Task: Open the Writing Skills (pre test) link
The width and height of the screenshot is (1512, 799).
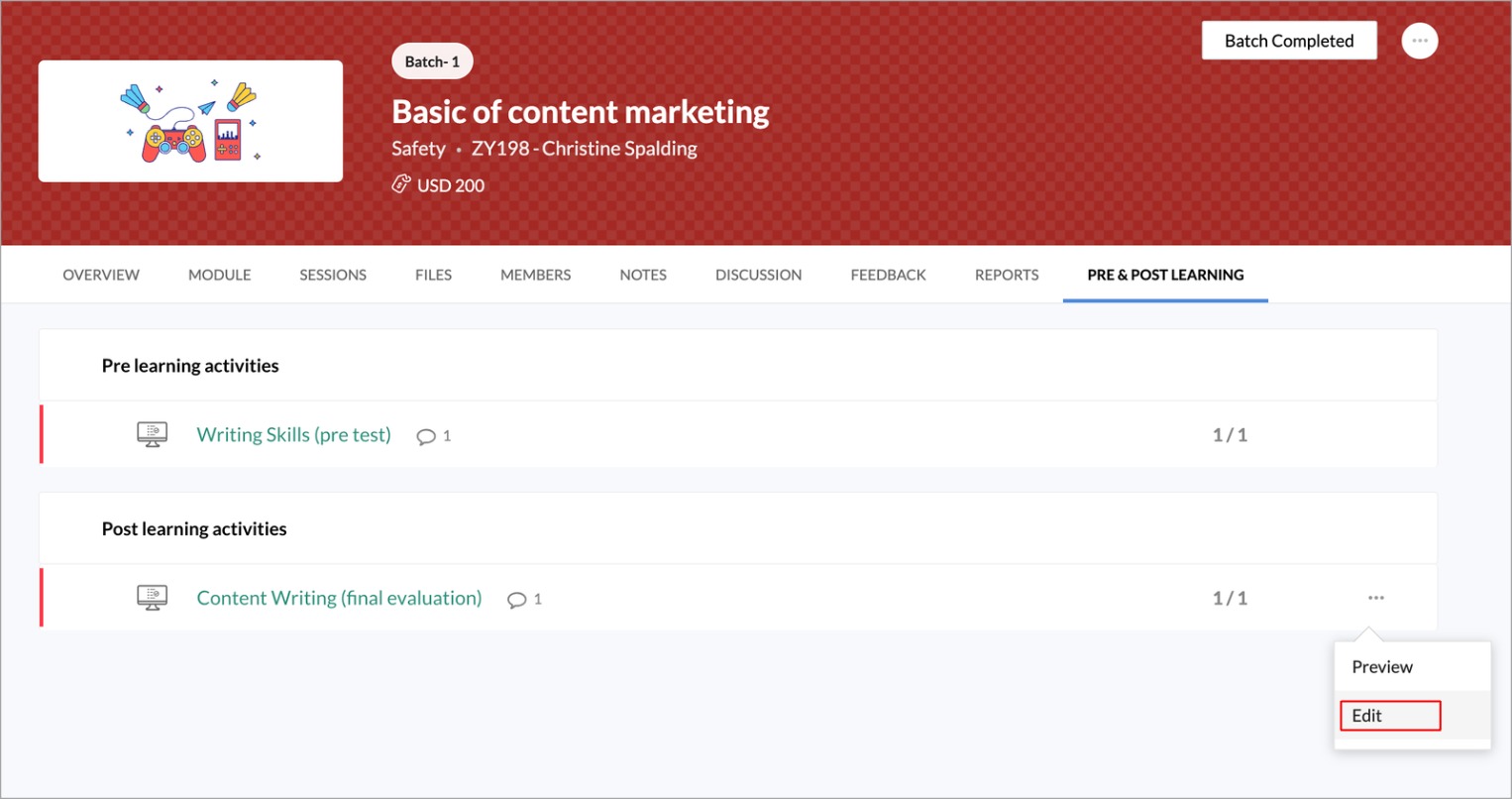Action: click(x=293, y=434)
